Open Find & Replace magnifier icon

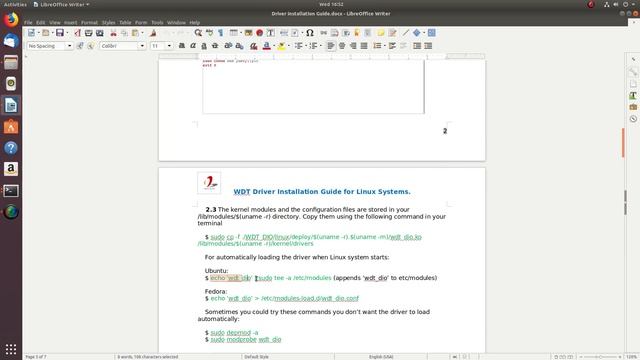tap(198, 33)
